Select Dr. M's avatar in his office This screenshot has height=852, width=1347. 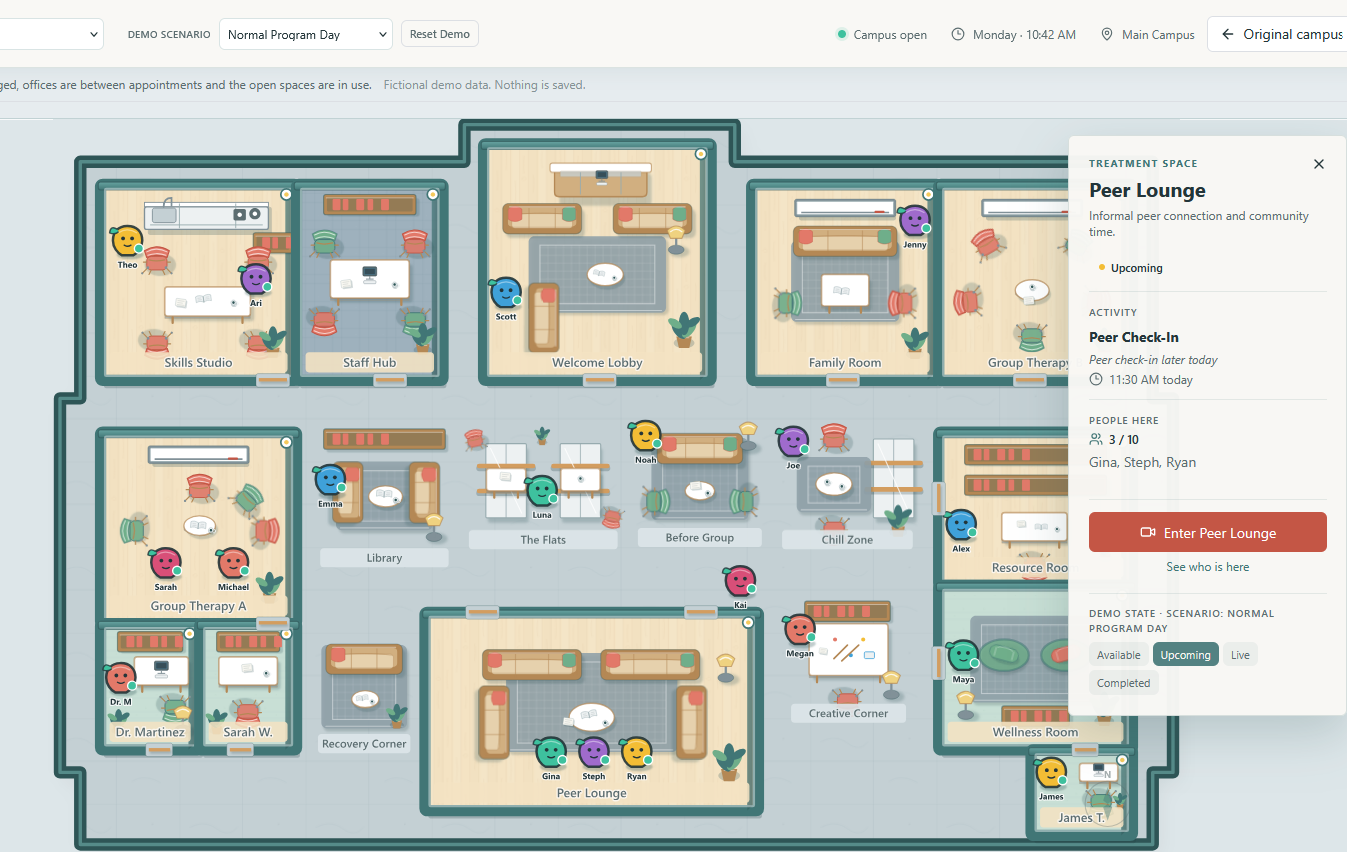(x=120, y=678)
